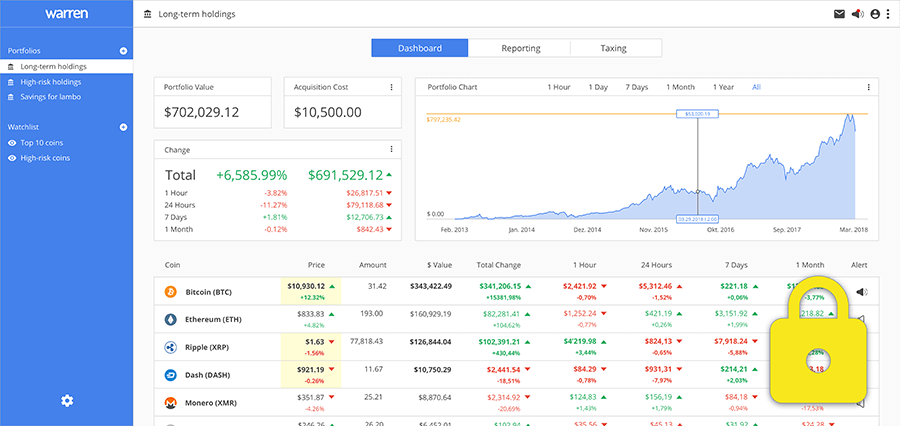Image resolution: width=900 pixels, height=426 pixels.
Task: Select Long-term holdings portfolio in sidebar
Action: pyautogui.click(x=67, y=67)
